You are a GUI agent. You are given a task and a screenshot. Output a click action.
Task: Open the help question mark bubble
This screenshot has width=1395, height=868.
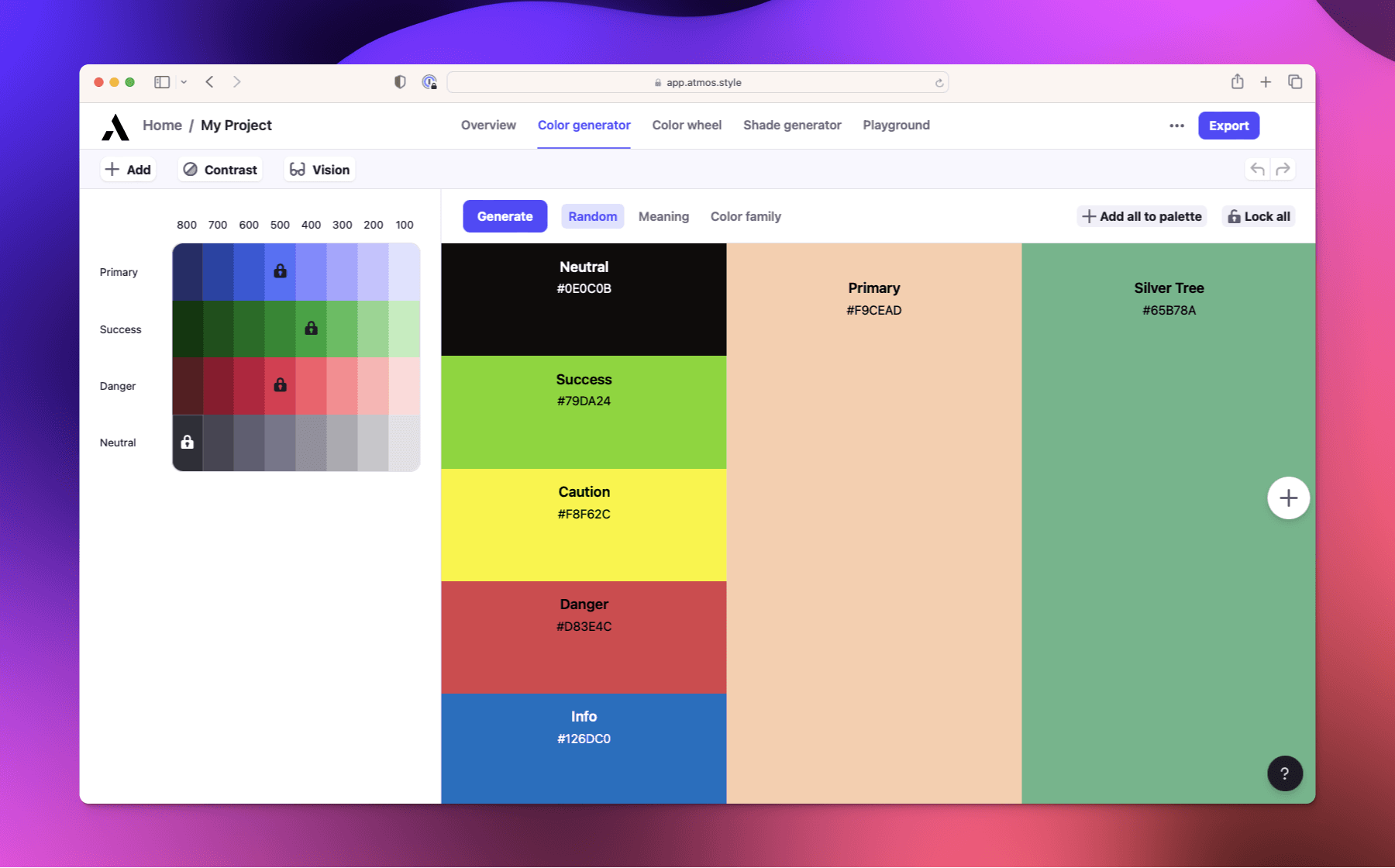(x=1285, y=773)
